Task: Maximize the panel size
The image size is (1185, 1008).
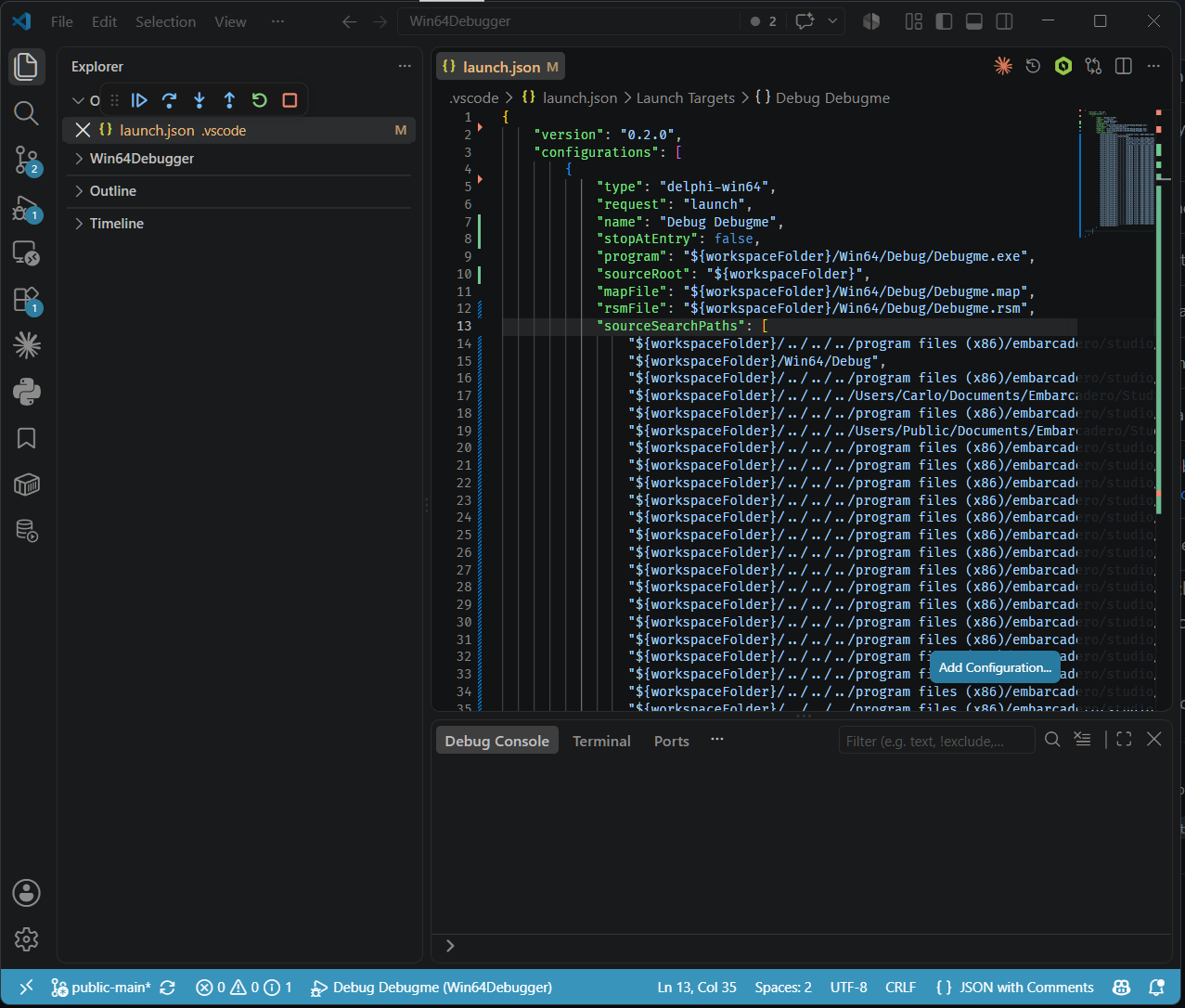Action: tap(1124, 740)
